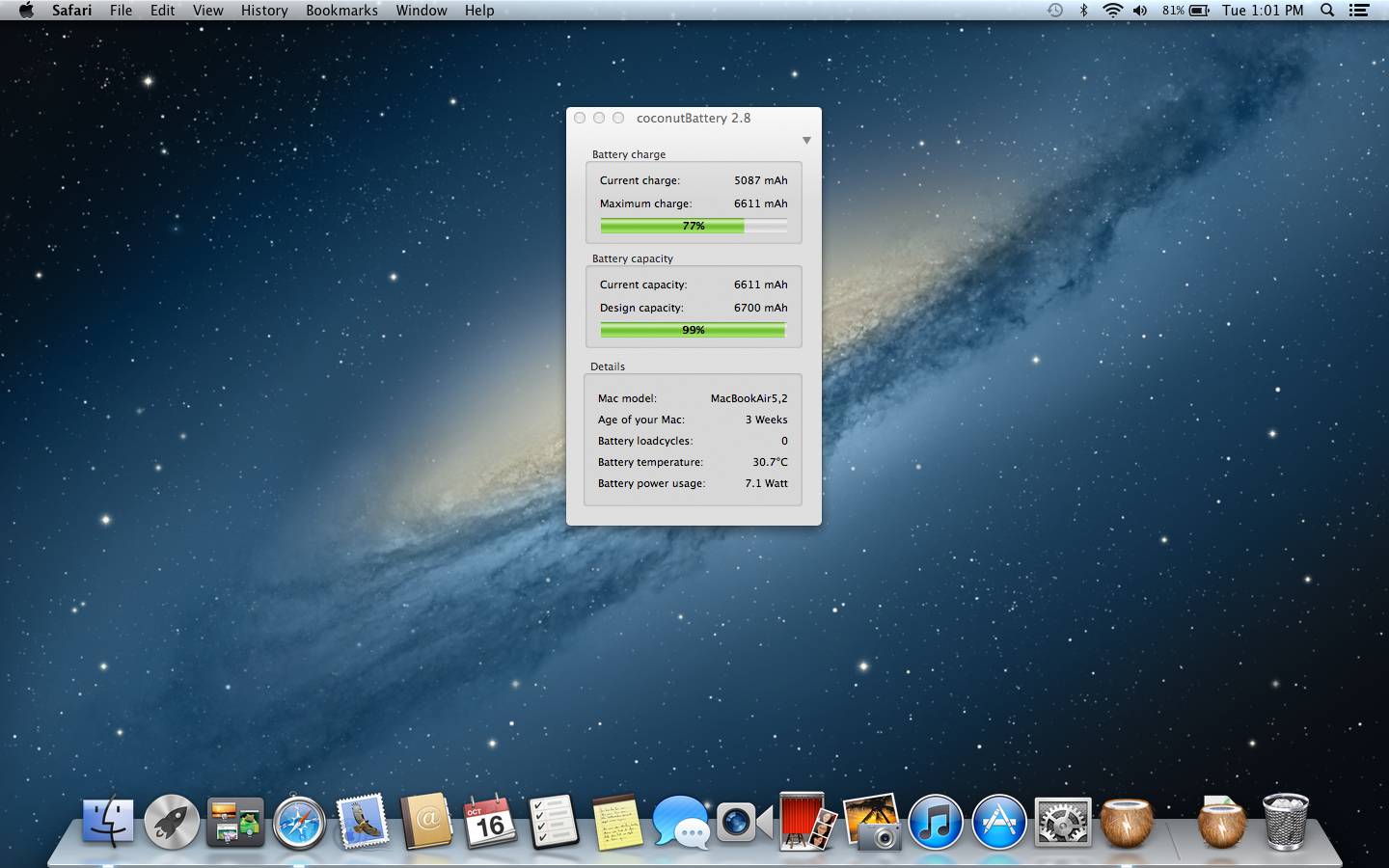Open Mission Control in the Dock
Screen dimensions: 1389x868
click(235, 823)
